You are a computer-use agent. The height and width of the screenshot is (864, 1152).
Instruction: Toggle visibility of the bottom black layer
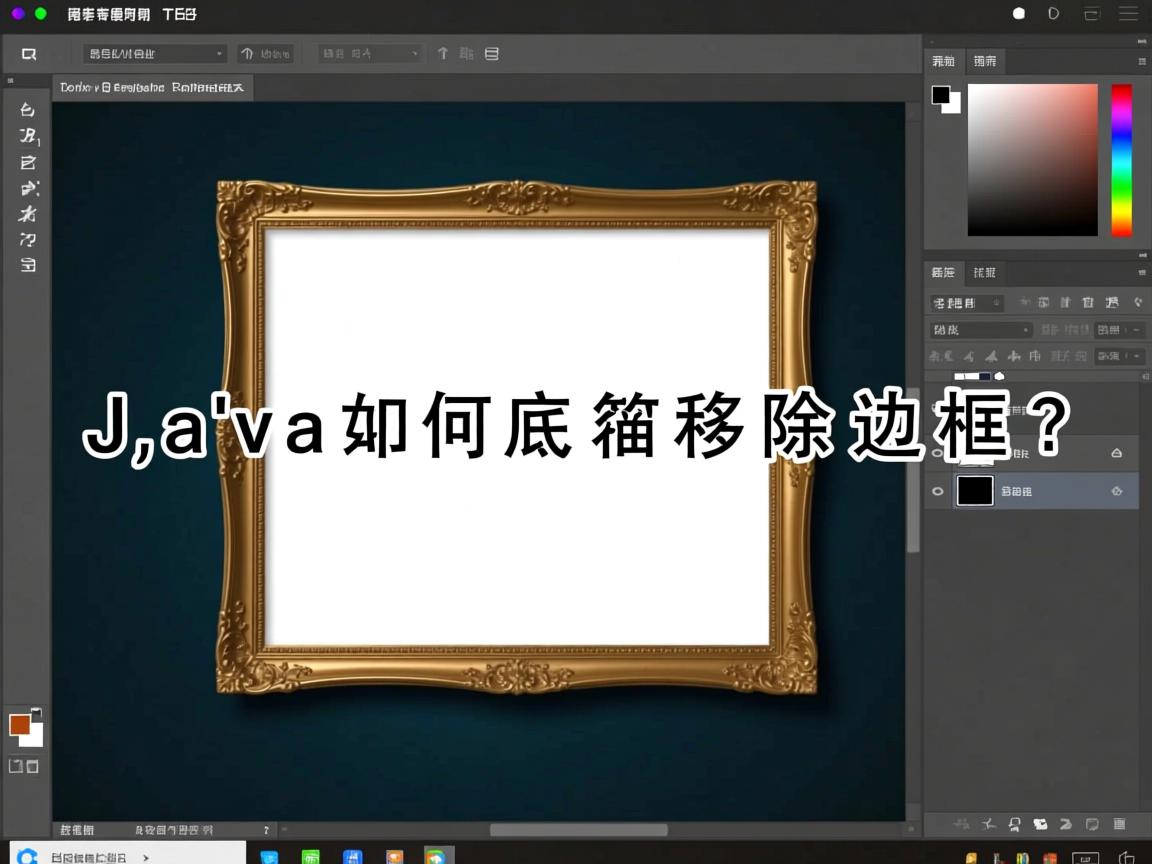click(938, 491)
